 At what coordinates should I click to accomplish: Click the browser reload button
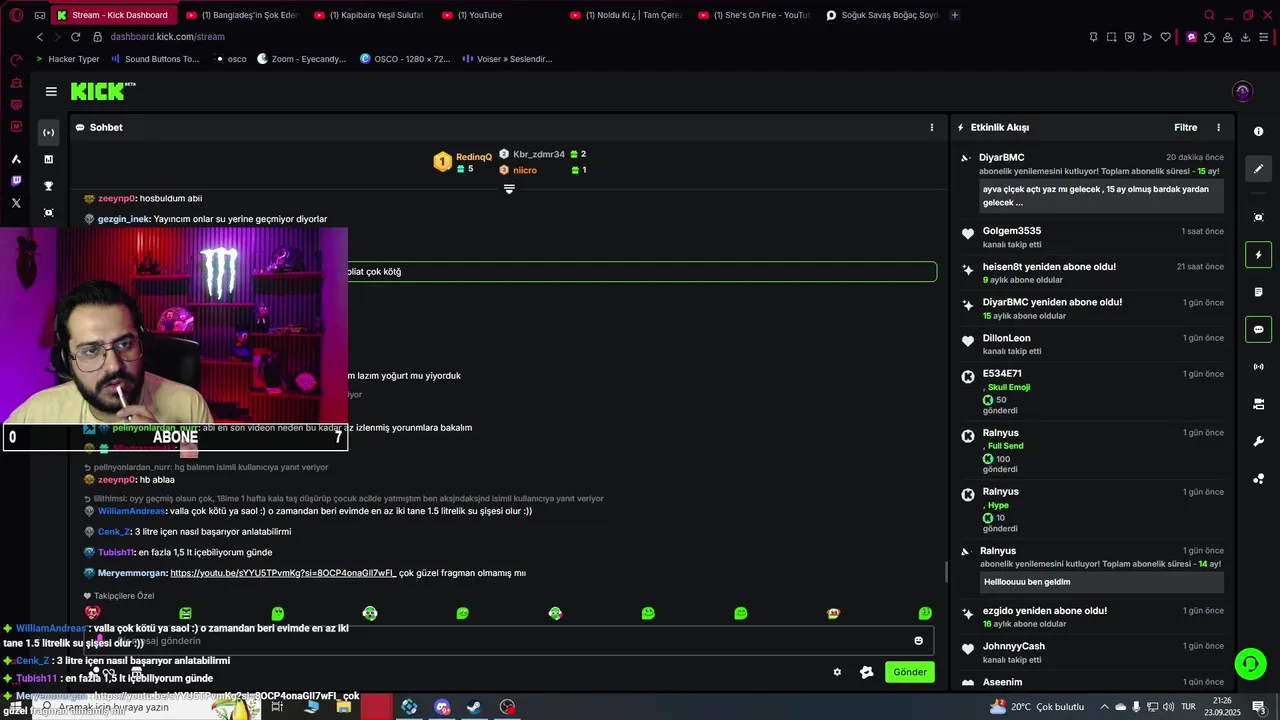75,37
